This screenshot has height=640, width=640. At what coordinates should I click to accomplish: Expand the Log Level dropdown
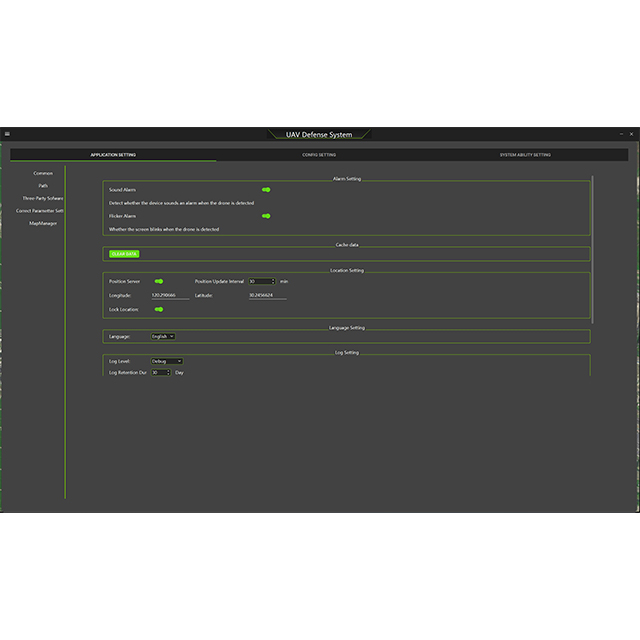point(167,361)
